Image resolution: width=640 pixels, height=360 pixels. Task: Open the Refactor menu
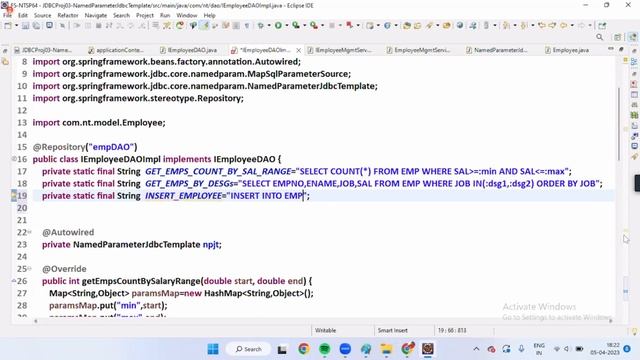click(68, 15)
